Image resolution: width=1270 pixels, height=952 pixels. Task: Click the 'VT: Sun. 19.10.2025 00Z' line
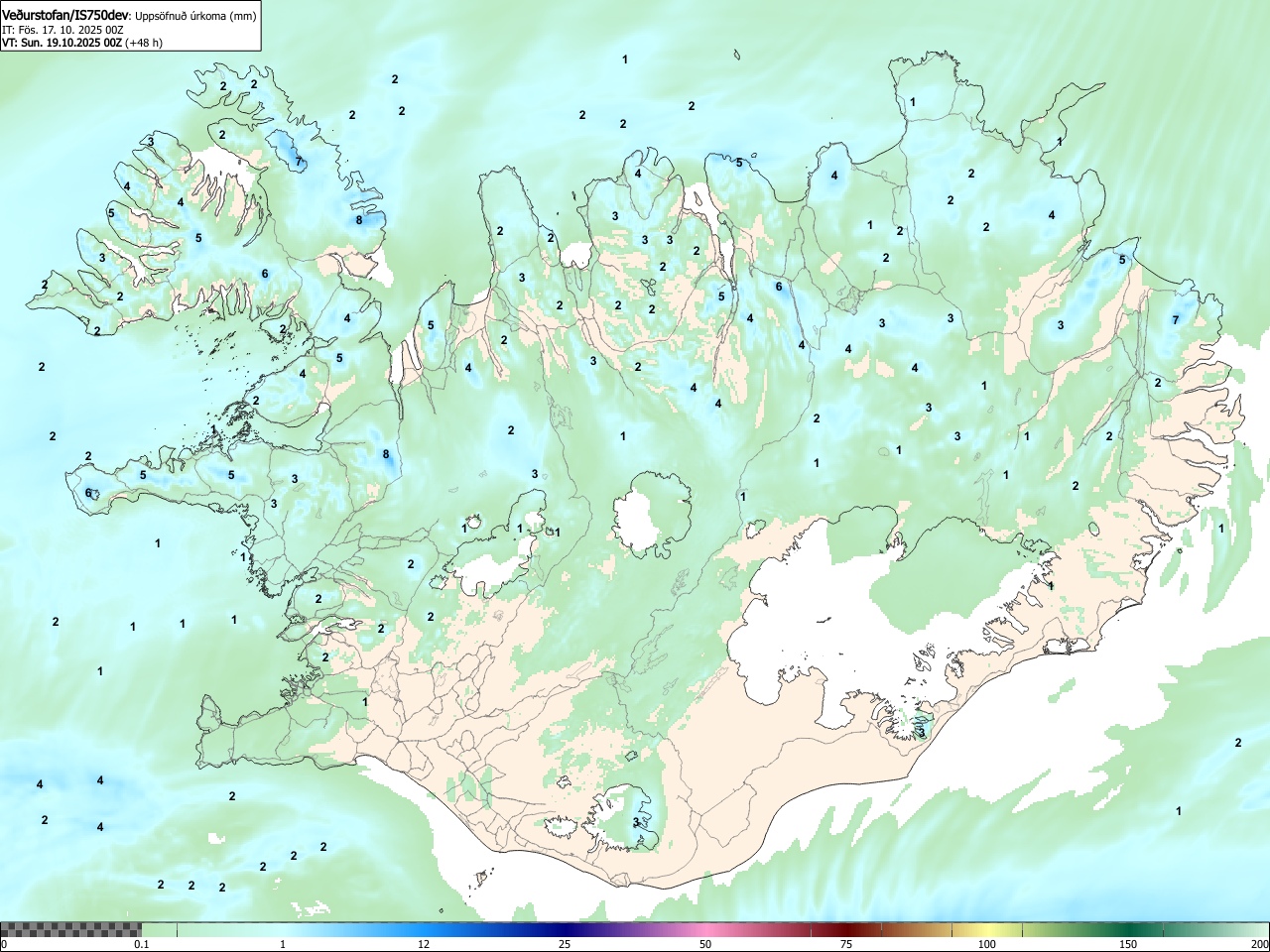[x=62, y=43]
